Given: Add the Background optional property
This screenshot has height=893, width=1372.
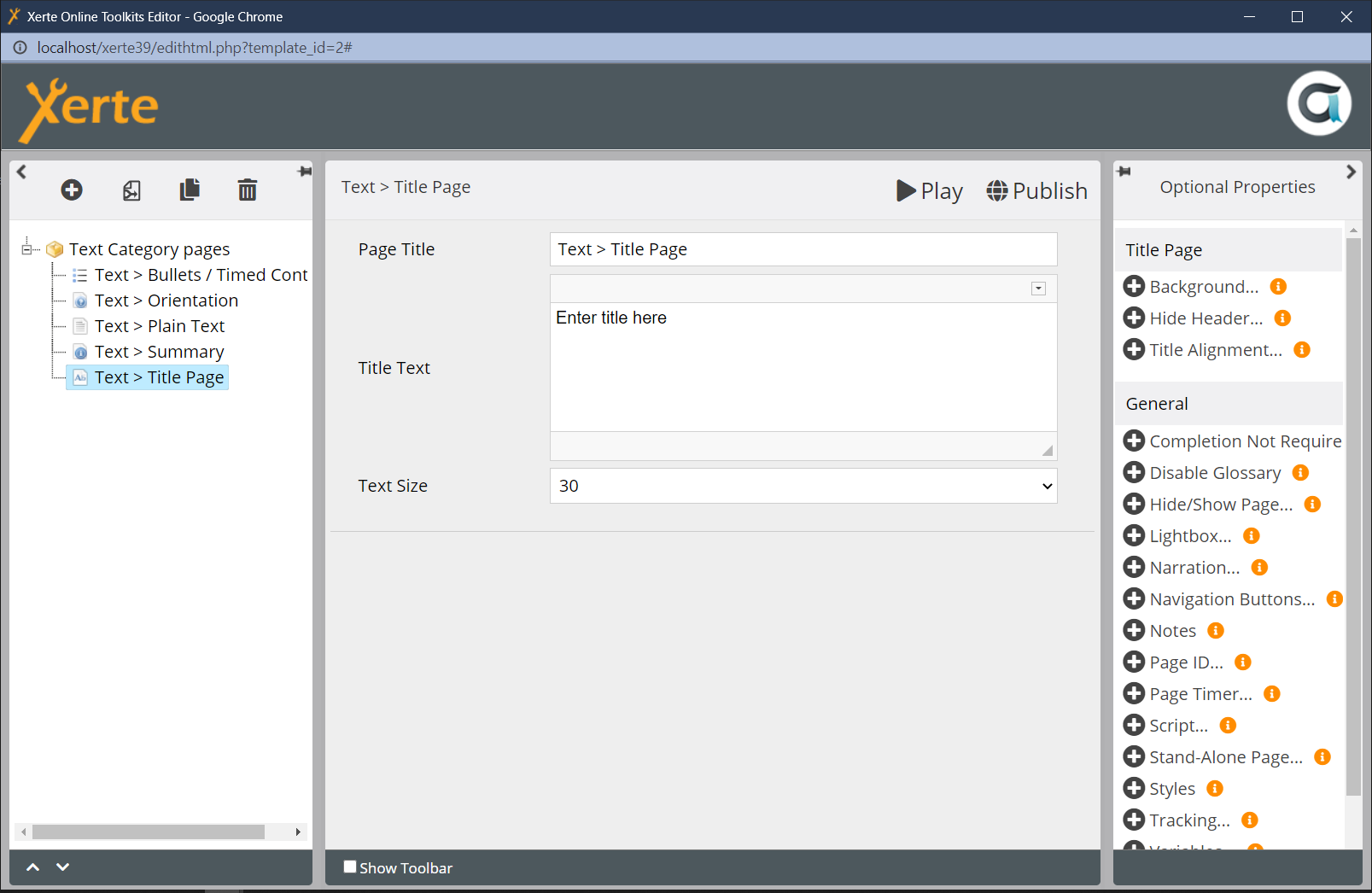Looking at the screenshot, I should 1134,287.
